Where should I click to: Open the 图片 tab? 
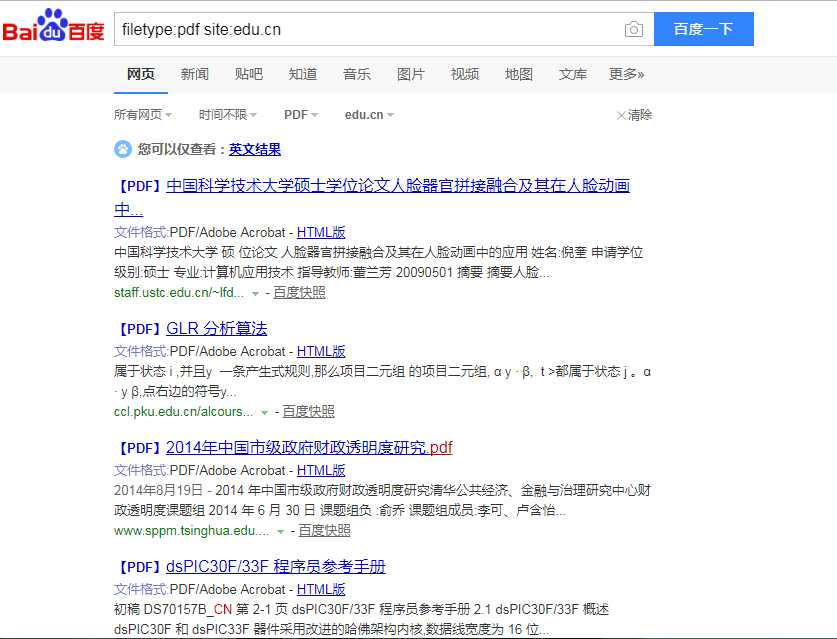click(x=410, y=74)
